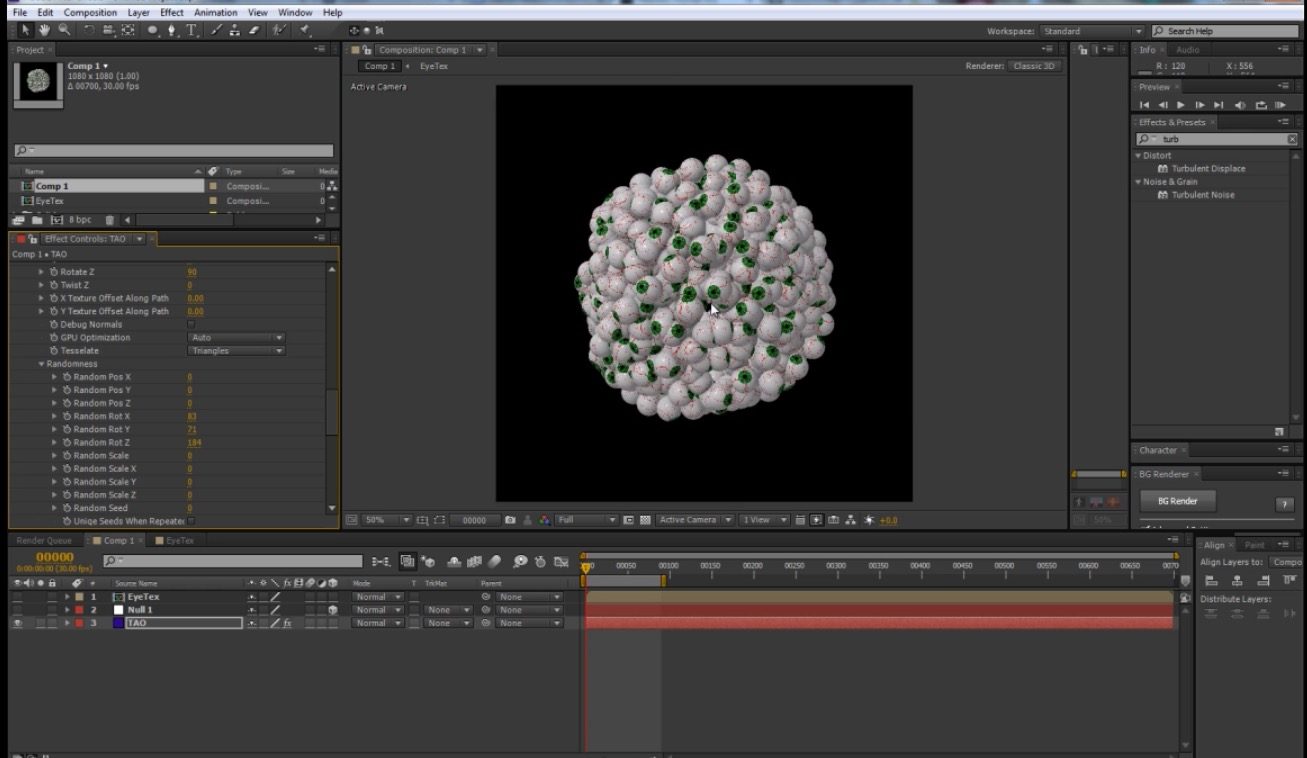This screenshot has height=758, width=1307.
Task: Click Classic 3D renderer button
Action: [1034, 66]
